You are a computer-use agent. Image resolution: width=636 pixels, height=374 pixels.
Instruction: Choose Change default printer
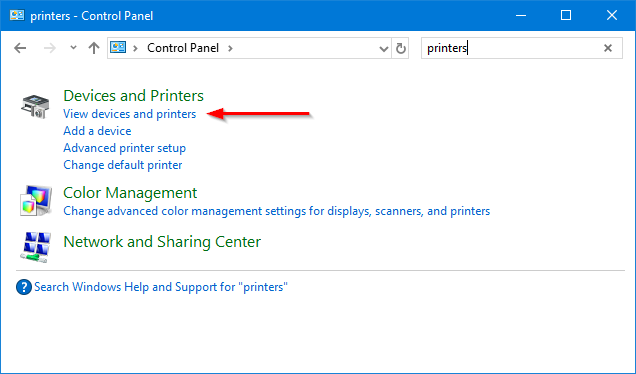(x=122, y=165)
